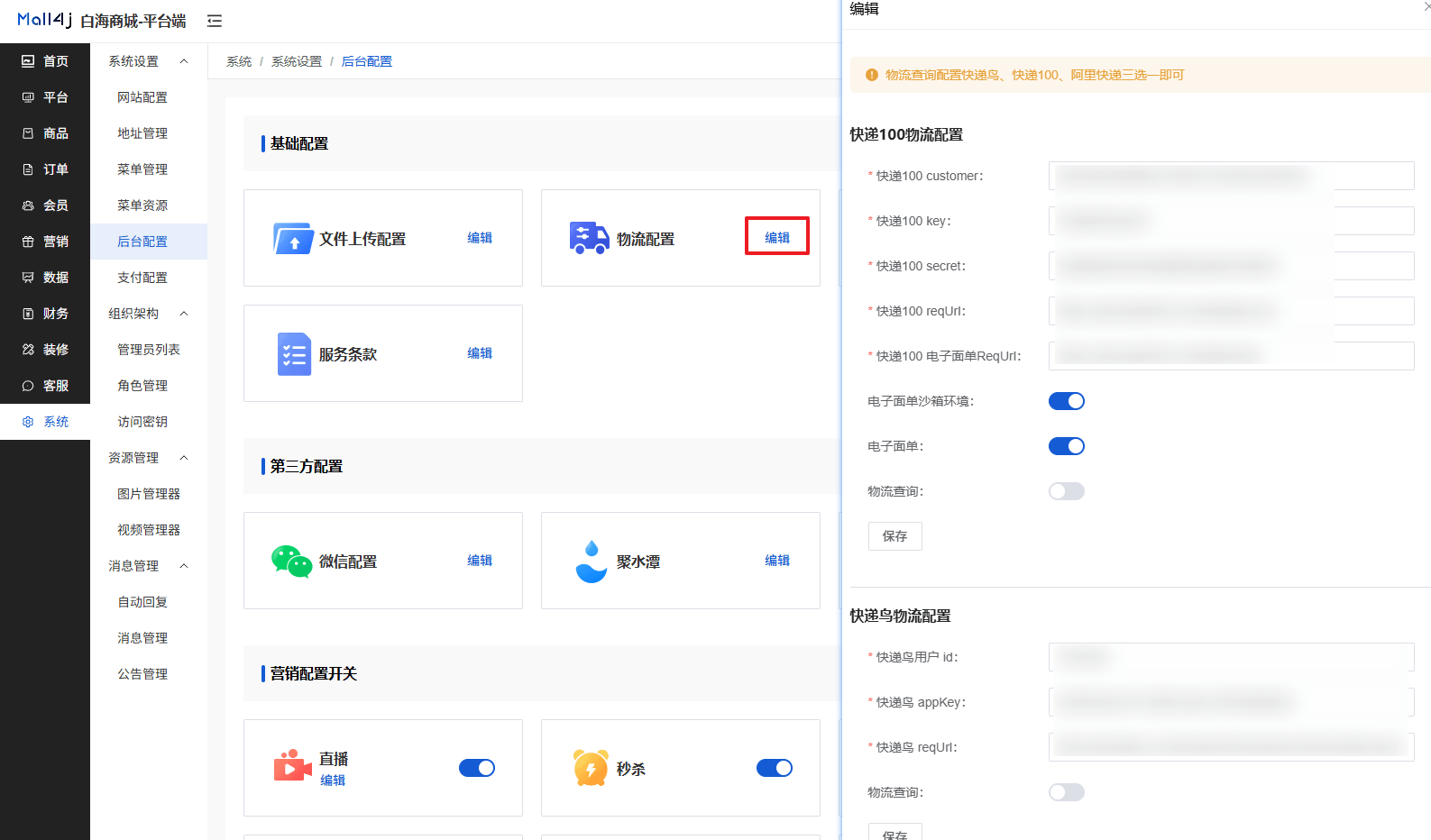Click the 客服 chat icon in sidebar
The image size is (1431, 840).
(28, 386)
